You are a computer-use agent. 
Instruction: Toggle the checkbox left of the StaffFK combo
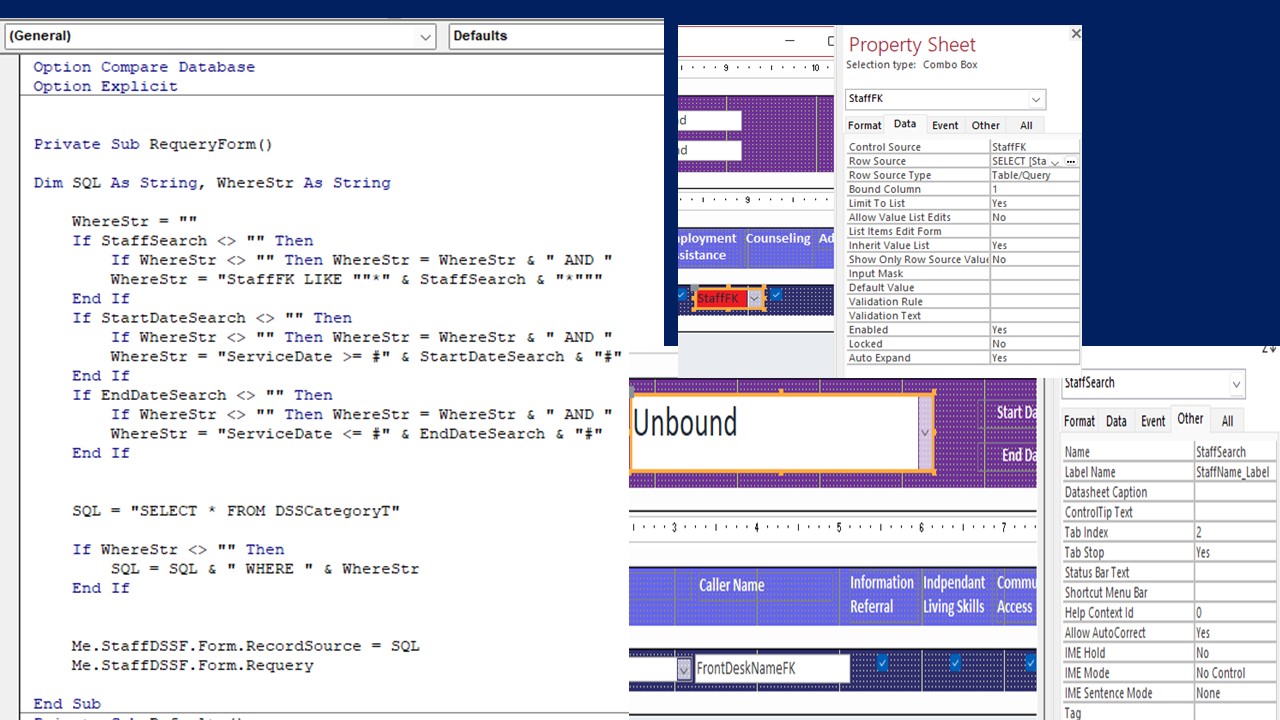point(682,295)
